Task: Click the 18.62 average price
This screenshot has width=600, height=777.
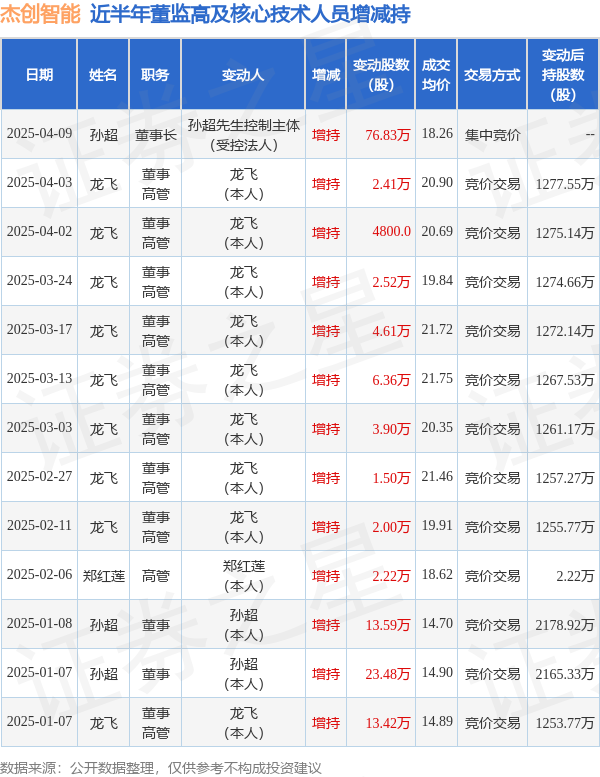Action: click(x=437, y=575)
